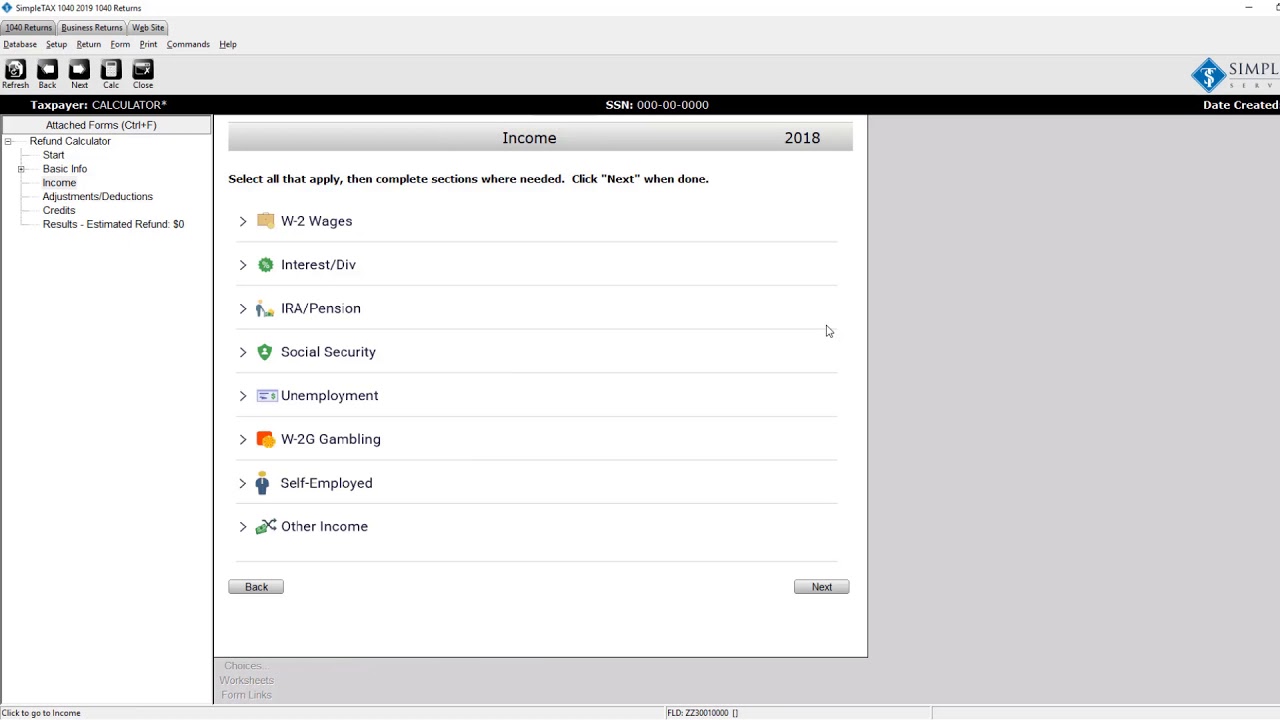
Task: Open the Form menu
Action: [x=120, y=44]
